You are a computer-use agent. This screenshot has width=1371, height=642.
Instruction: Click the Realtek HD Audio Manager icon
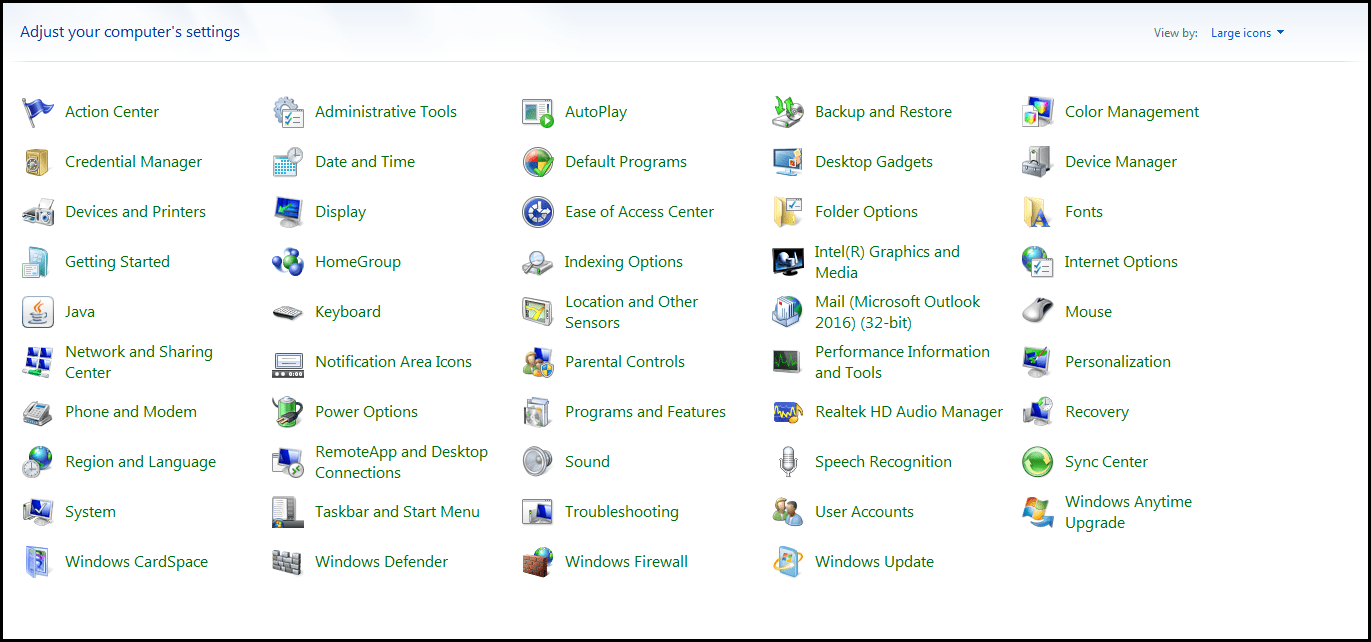(788, 412)
